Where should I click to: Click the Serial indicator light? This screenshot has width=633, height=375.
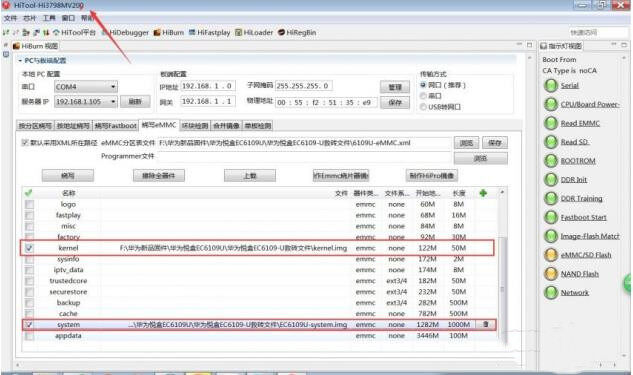coord(551,86)
